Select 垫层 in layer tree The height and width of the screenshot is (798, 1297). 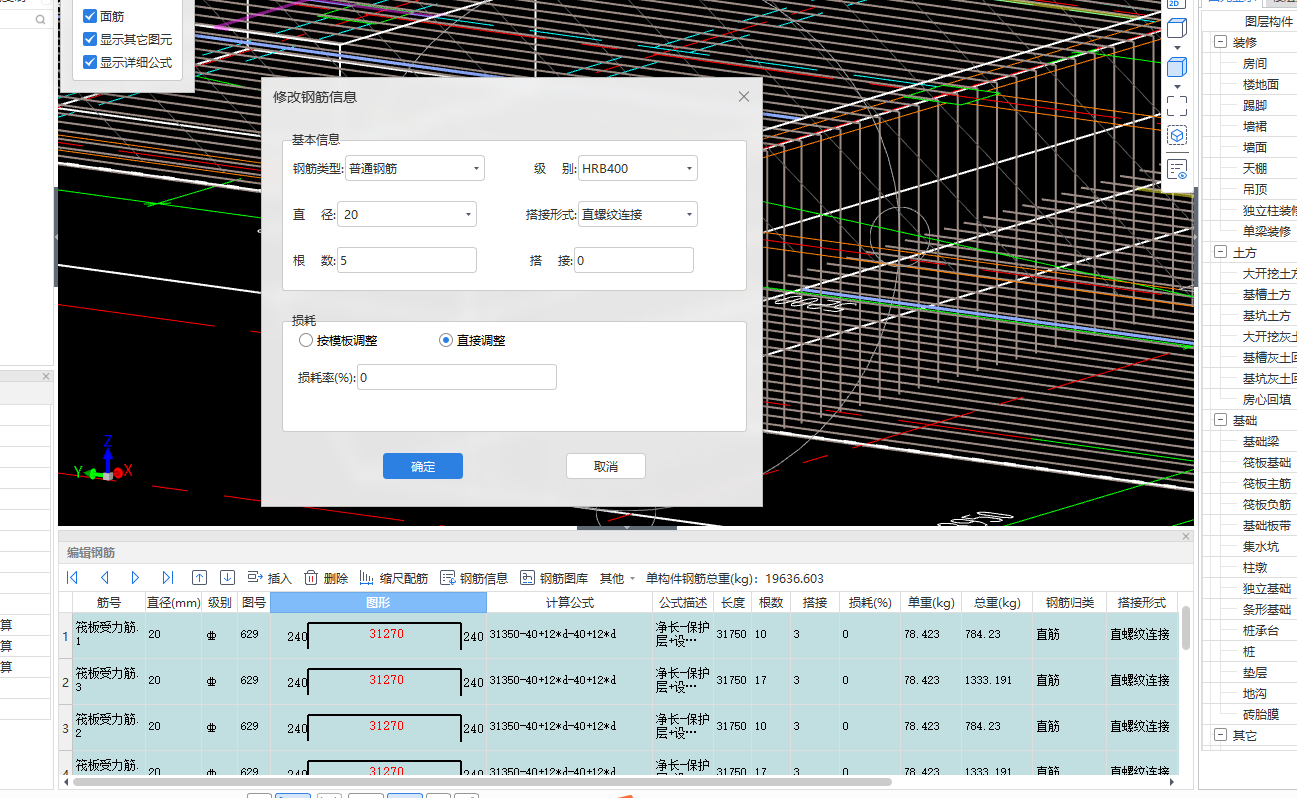(1255, 672)
